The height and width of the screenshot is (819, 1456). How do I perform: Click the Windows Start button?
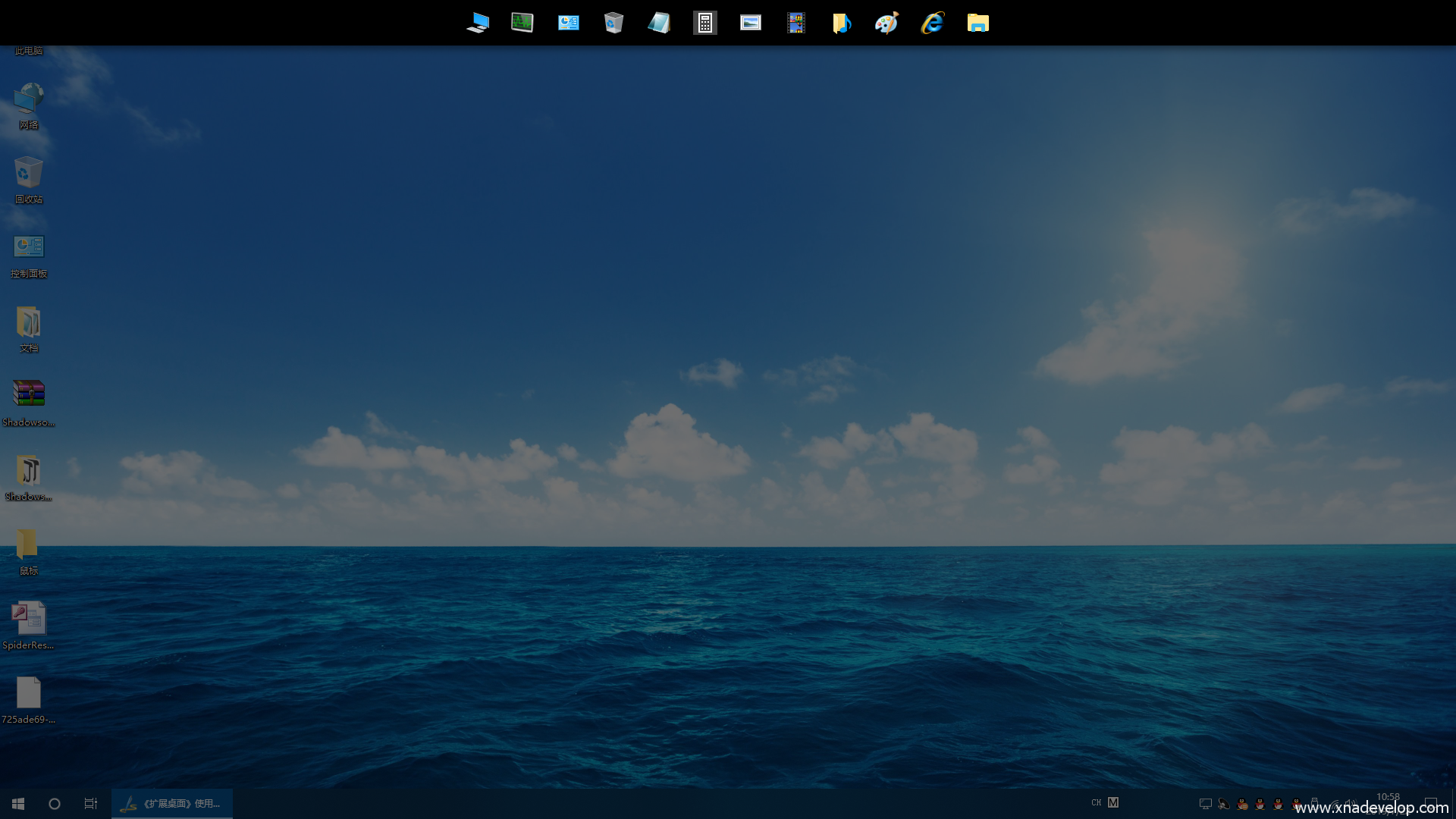pyautogui.click(x=18, y=803)
